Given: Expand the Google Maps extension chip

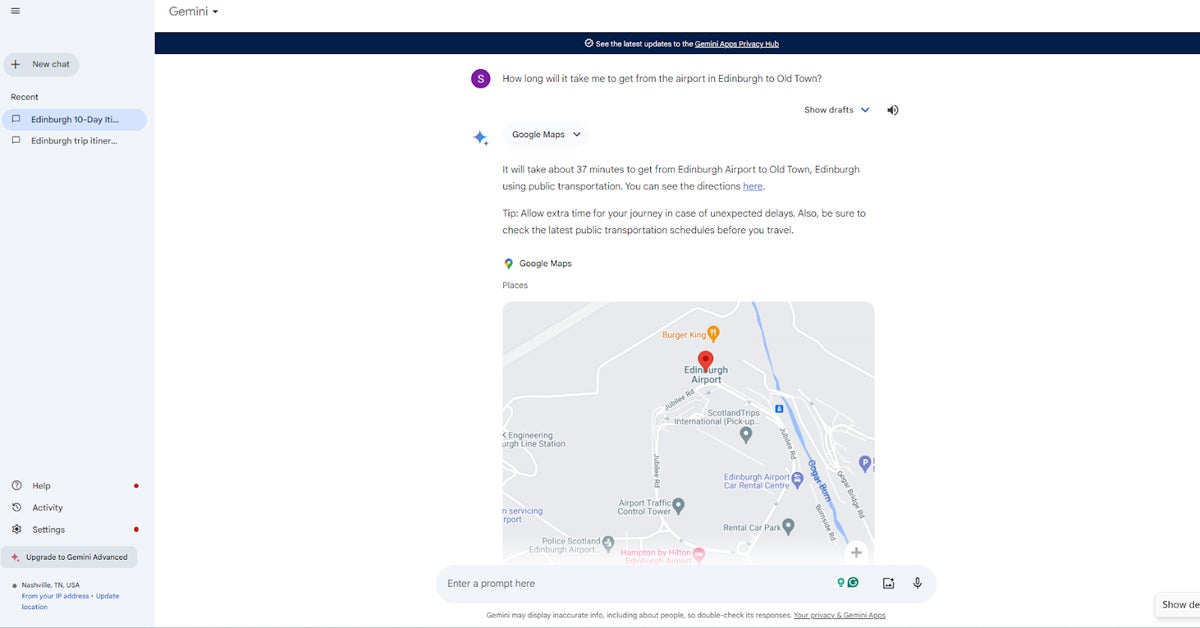Looking at the screenshot, I should coord(546,135).
